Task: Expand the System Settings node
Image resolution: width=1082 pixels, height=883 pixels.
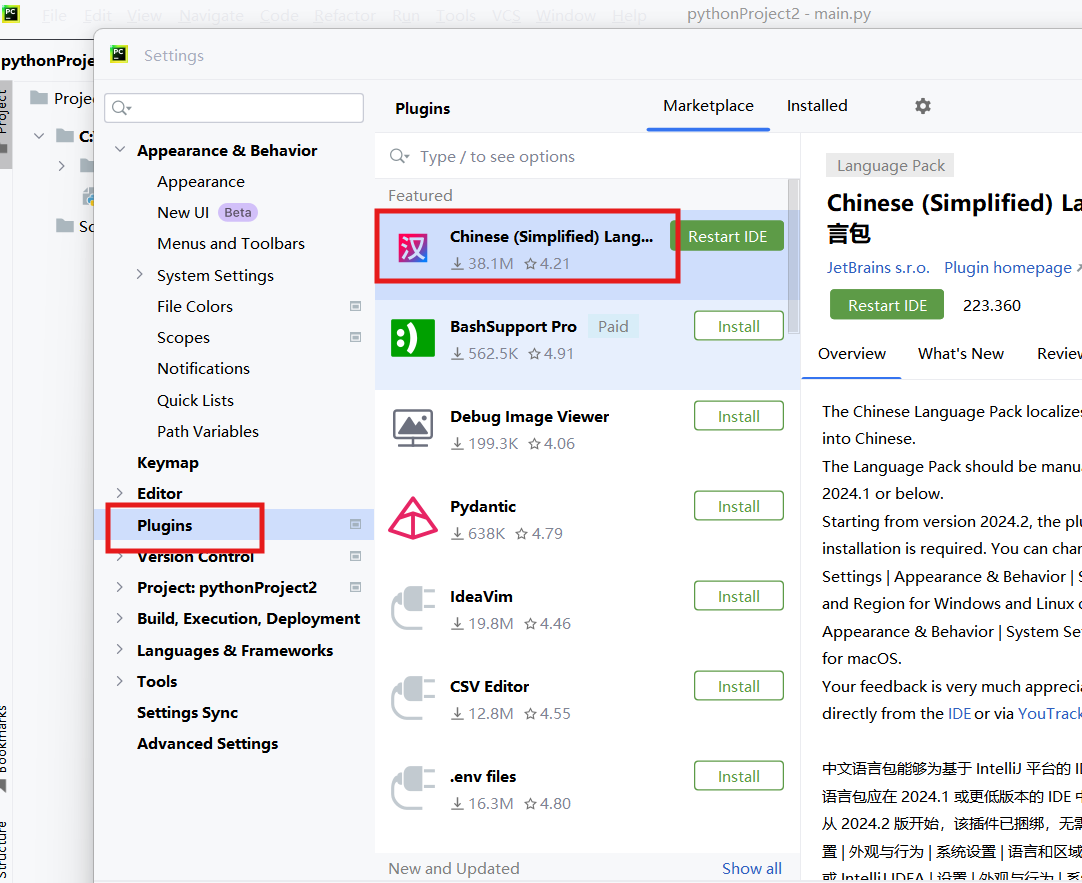Action: pos(139,275)
